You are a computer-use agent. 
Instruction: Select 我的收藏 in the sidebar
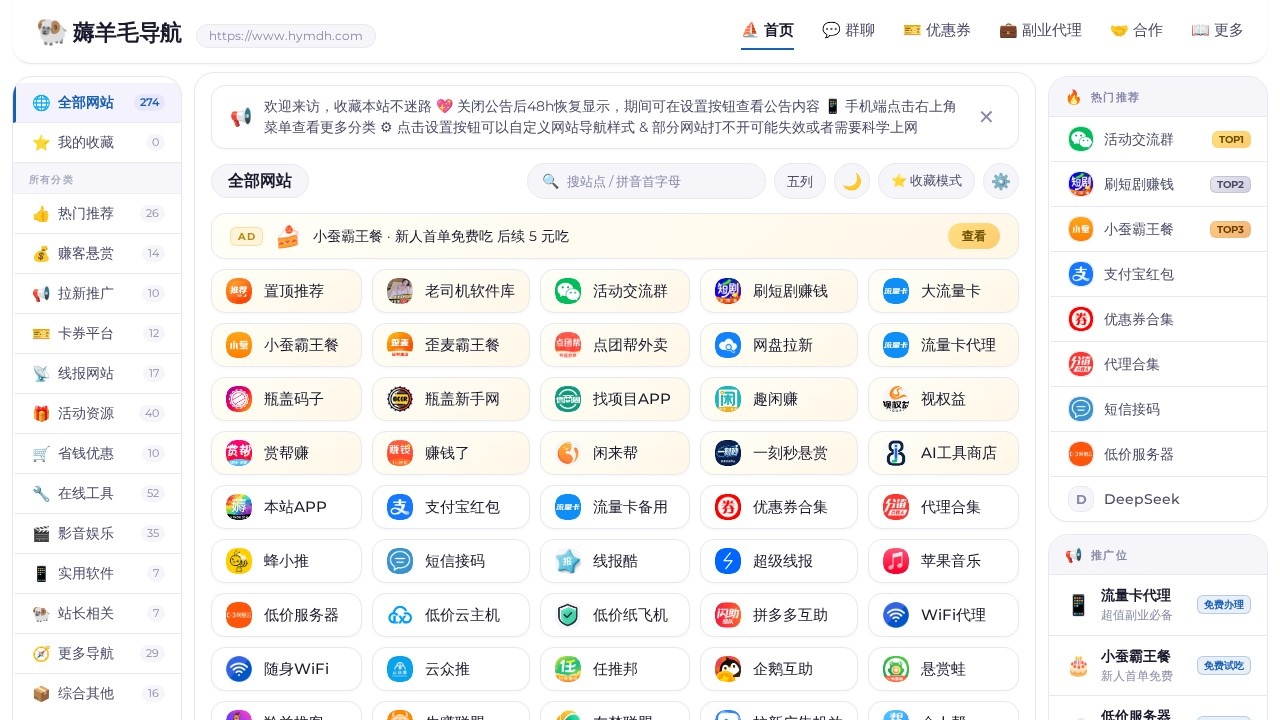tap(98, 142)
